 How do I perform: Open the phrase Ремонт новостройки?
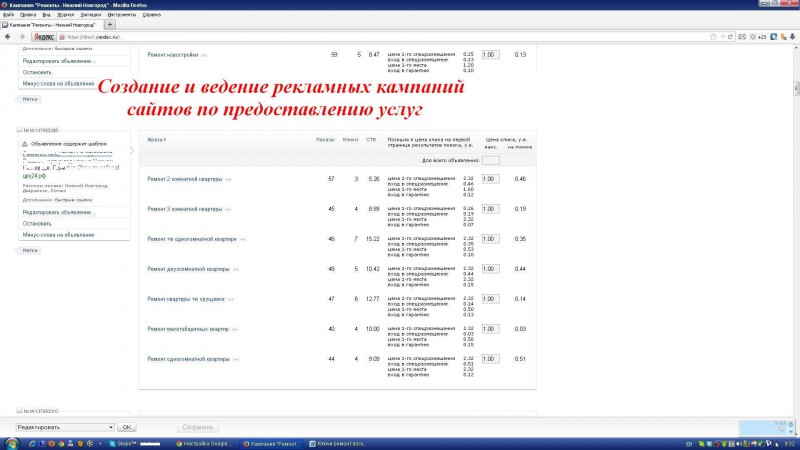(172, 55)
